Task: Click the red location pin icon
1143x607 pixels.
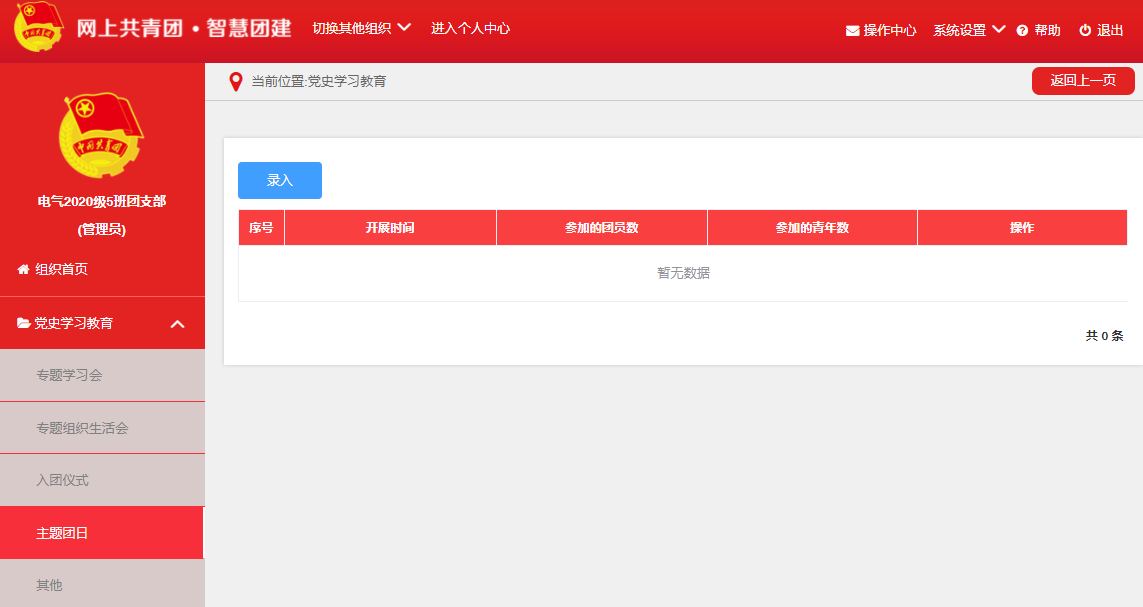Action: pyautogui.click(x=236, y=82)
